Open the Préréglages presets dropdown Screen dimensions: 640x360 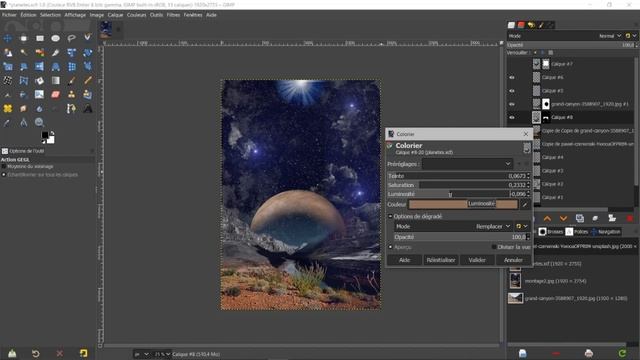tap(467, 164)
